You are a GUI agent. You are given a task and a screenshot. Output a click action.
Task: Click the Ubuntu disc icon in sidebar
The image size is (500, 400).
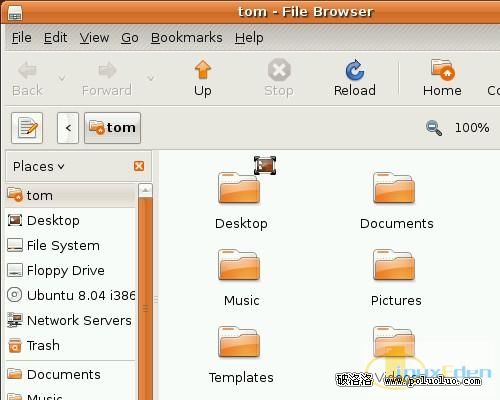(x=15, y=295)
